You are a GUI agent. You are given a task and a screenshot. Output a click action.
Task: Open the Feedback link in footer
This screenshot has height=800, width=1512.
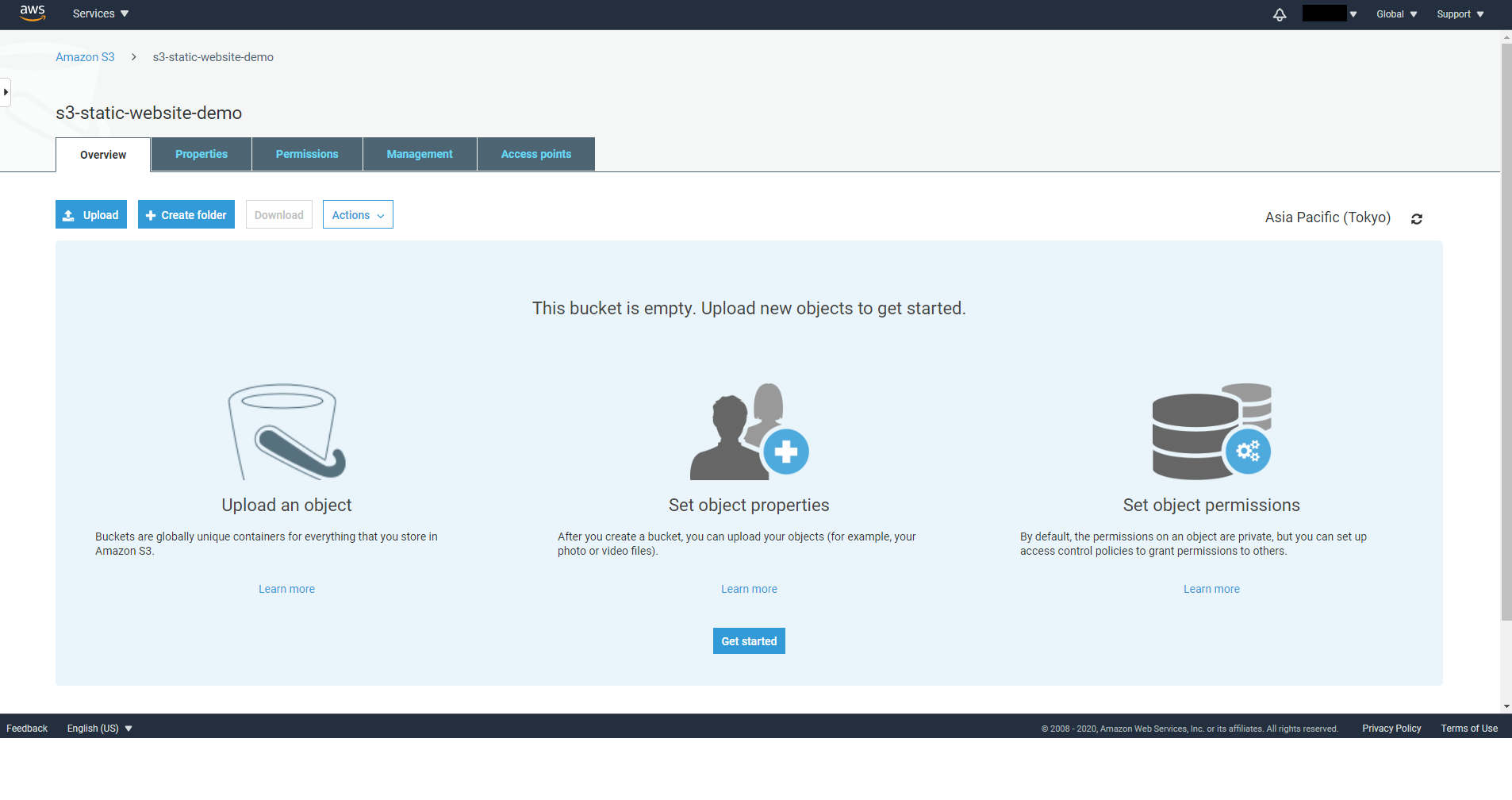pos(27,729)
